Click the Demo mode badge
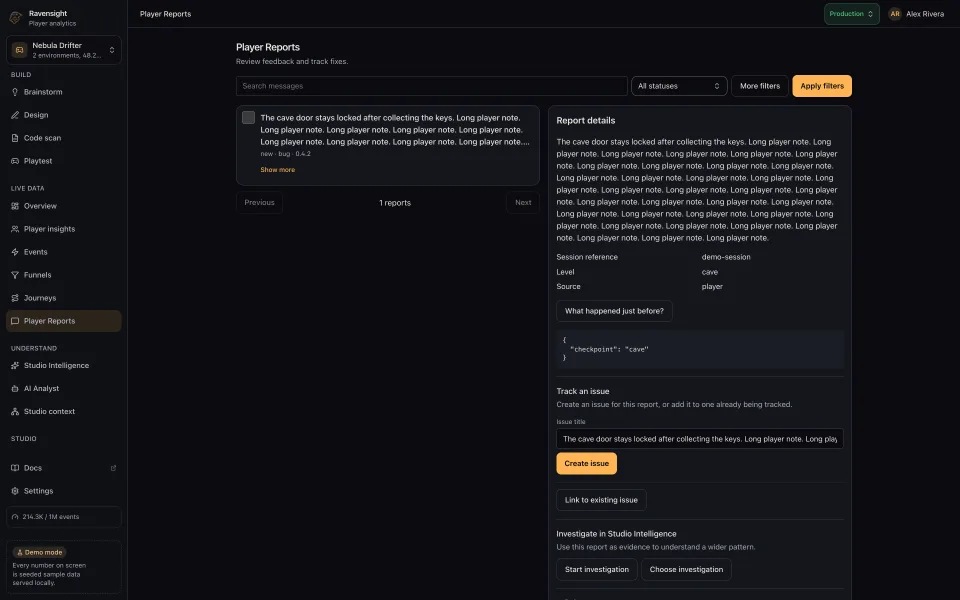This screenshot has height=600, width=960. coord(40,552)
